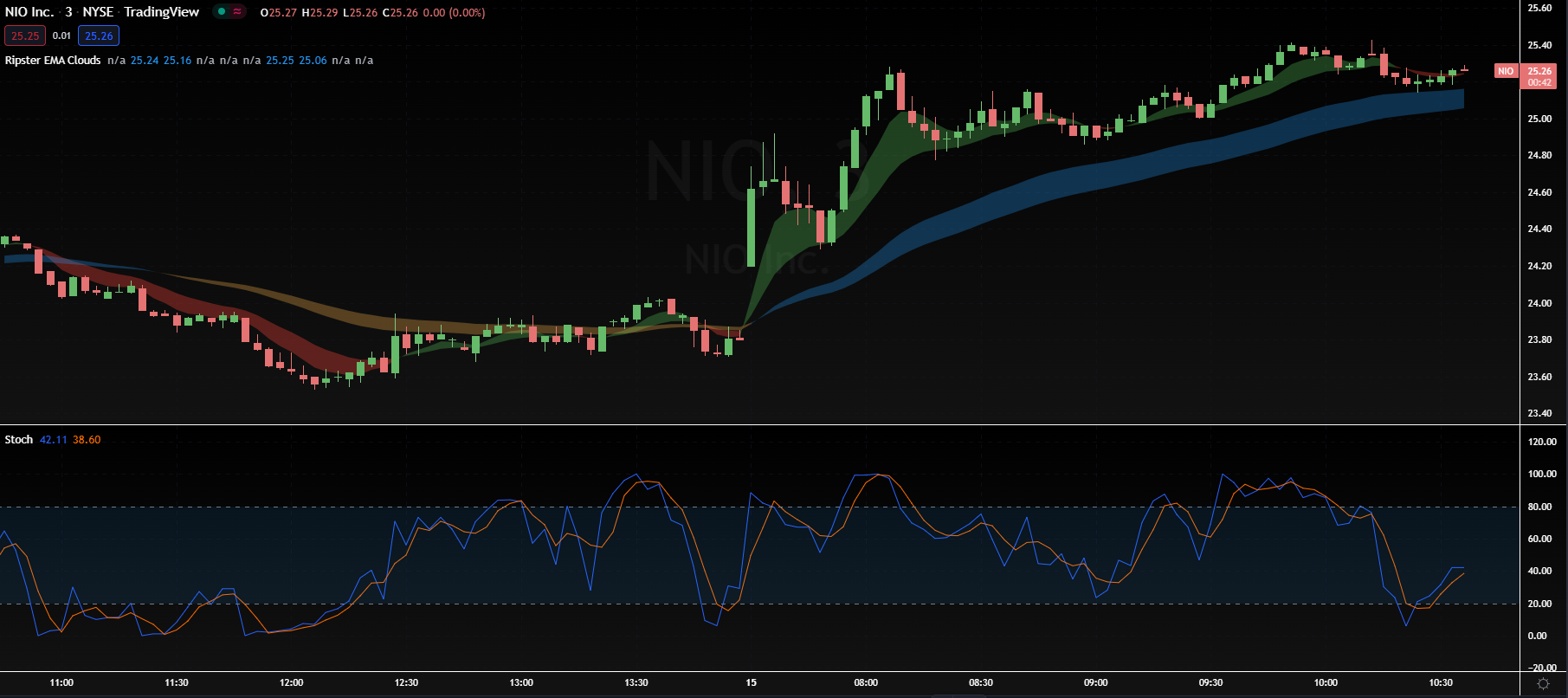The height and width of the screenshot is (698, 1568).
Task: Click the blue 25.26 buy button
Action: [99, 36]
